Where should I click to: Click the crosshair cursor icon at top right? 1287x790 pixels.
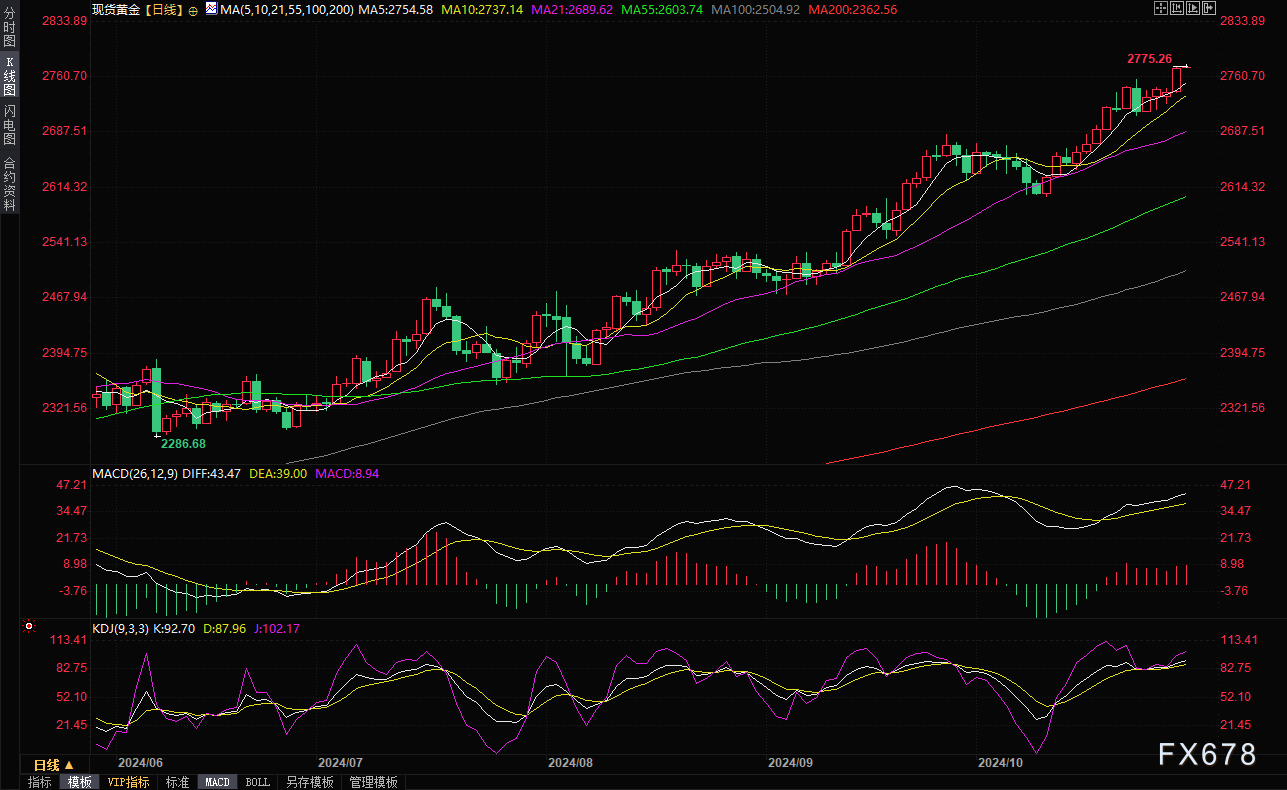1161,8
